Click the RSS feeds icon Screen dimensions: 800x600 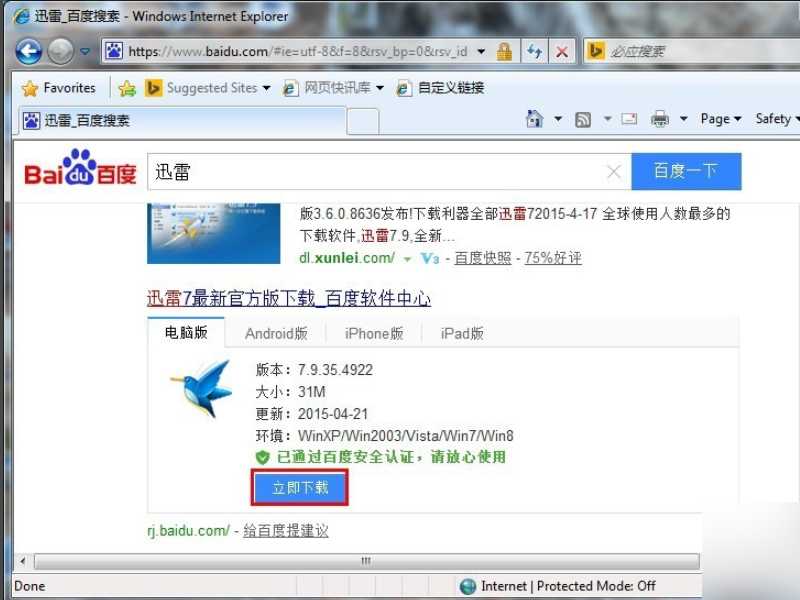583,119
